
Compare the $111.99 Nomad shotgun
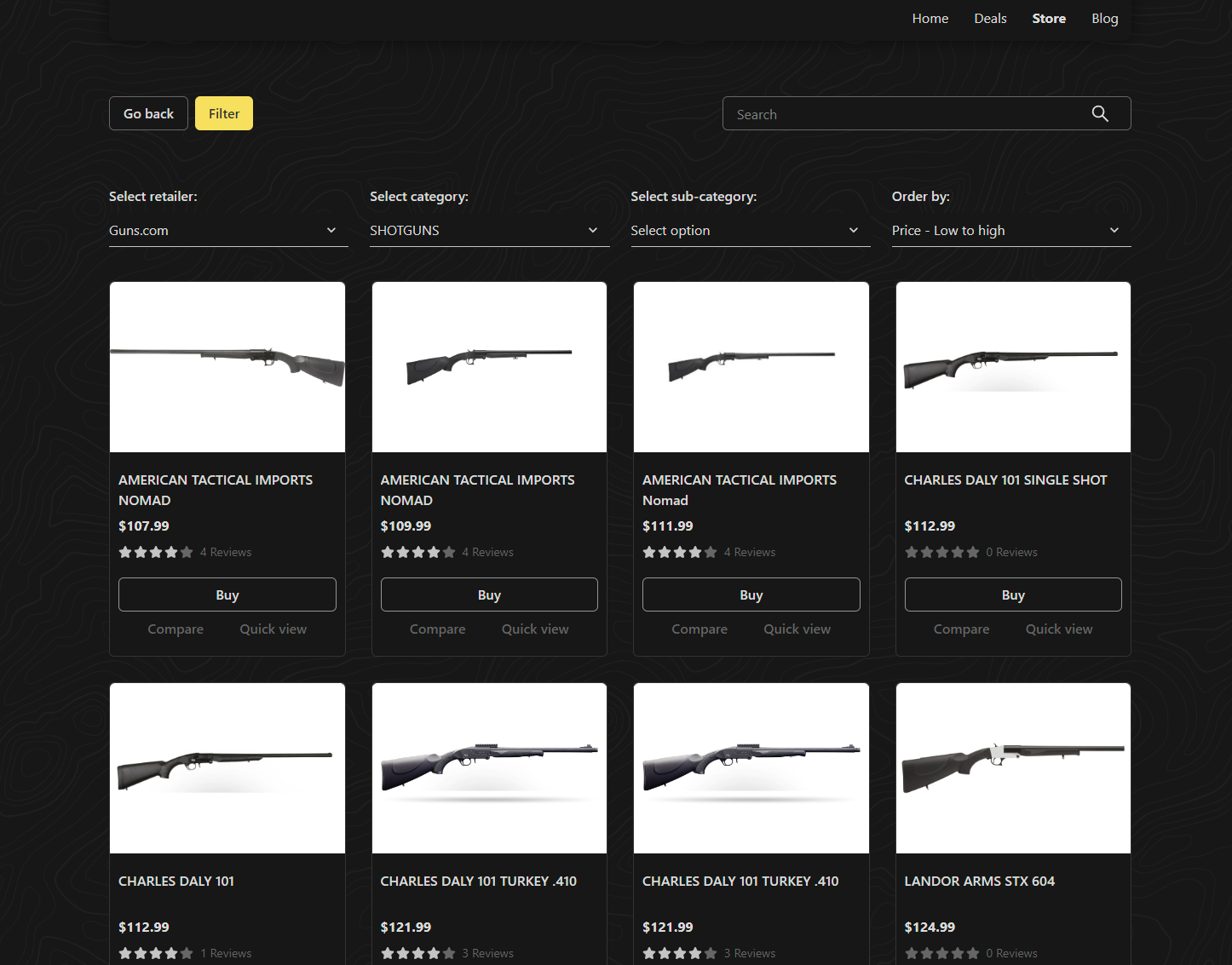(x=699, y=629)
